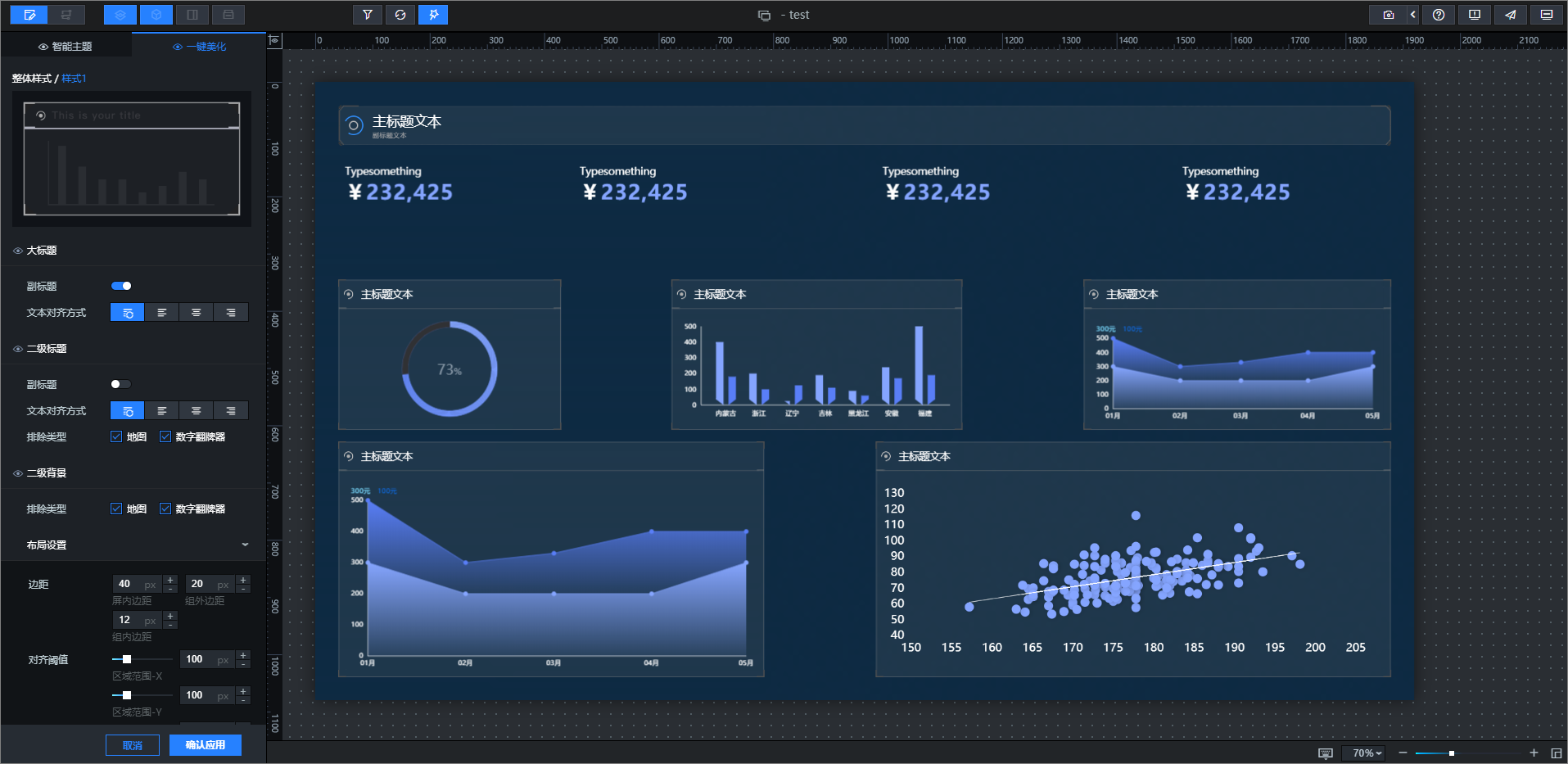This screenshot has width=1568, height=764.
Task: Choose center text alignment under 二级标题
Action: [197, 411]
